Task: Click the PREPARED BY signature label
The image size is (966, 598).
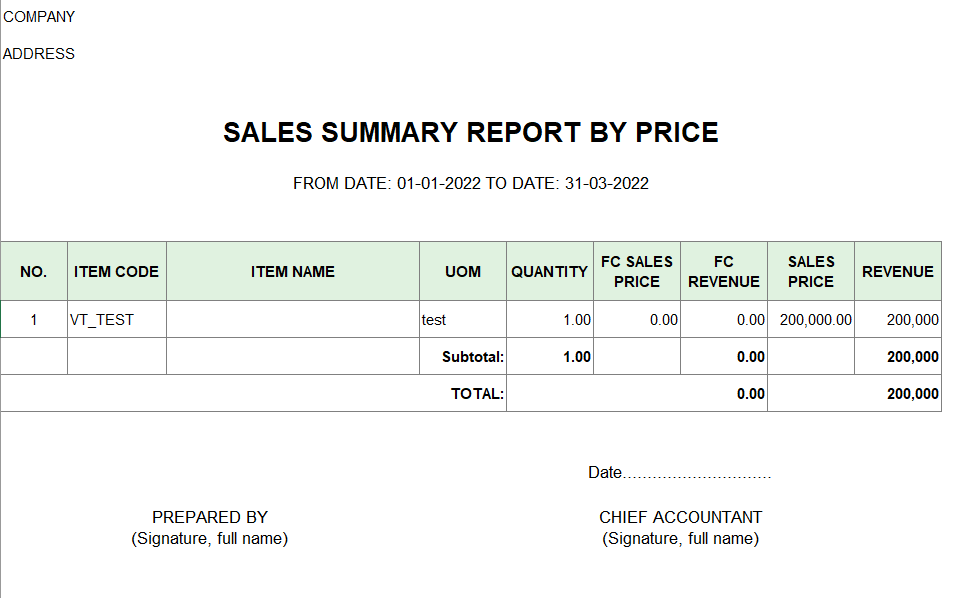Action: (209, 517)
